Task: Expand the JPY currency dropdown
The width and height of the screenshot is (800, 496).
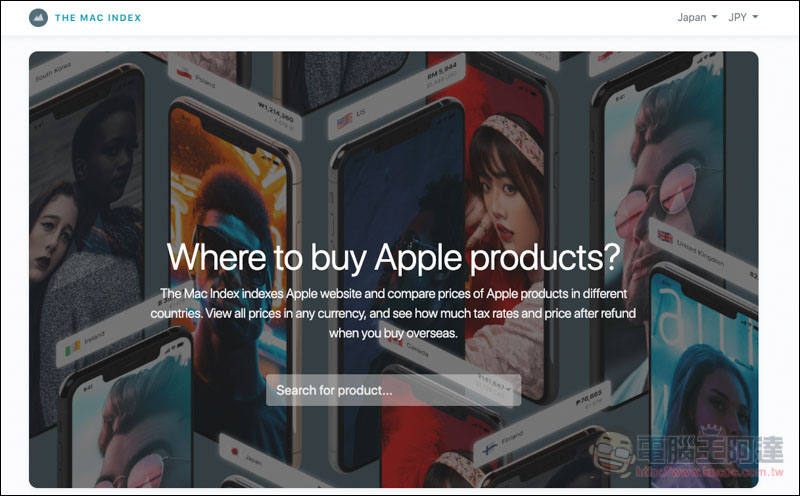Action: point(743,17)
